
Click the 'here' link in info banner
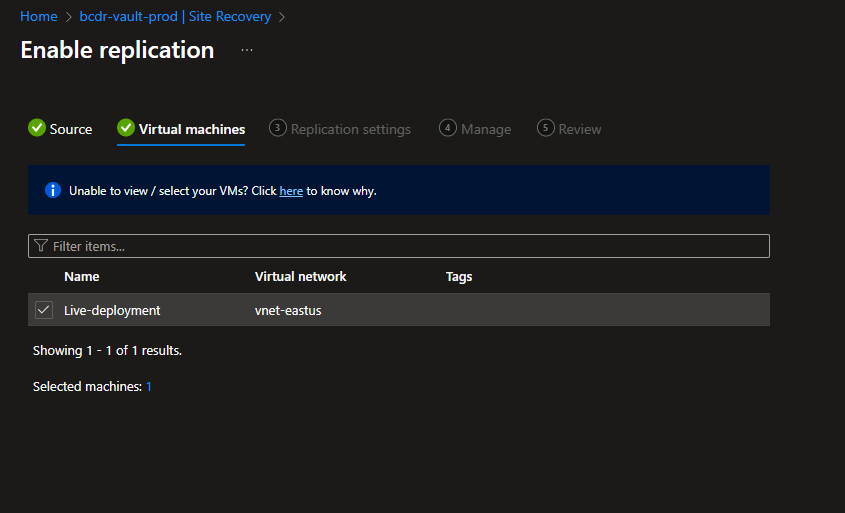click(291, 191)
